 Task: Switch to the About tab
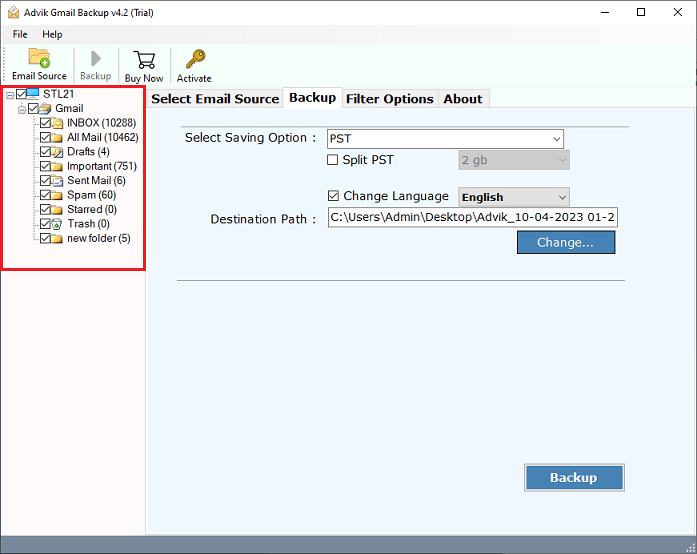click(463, 99)
